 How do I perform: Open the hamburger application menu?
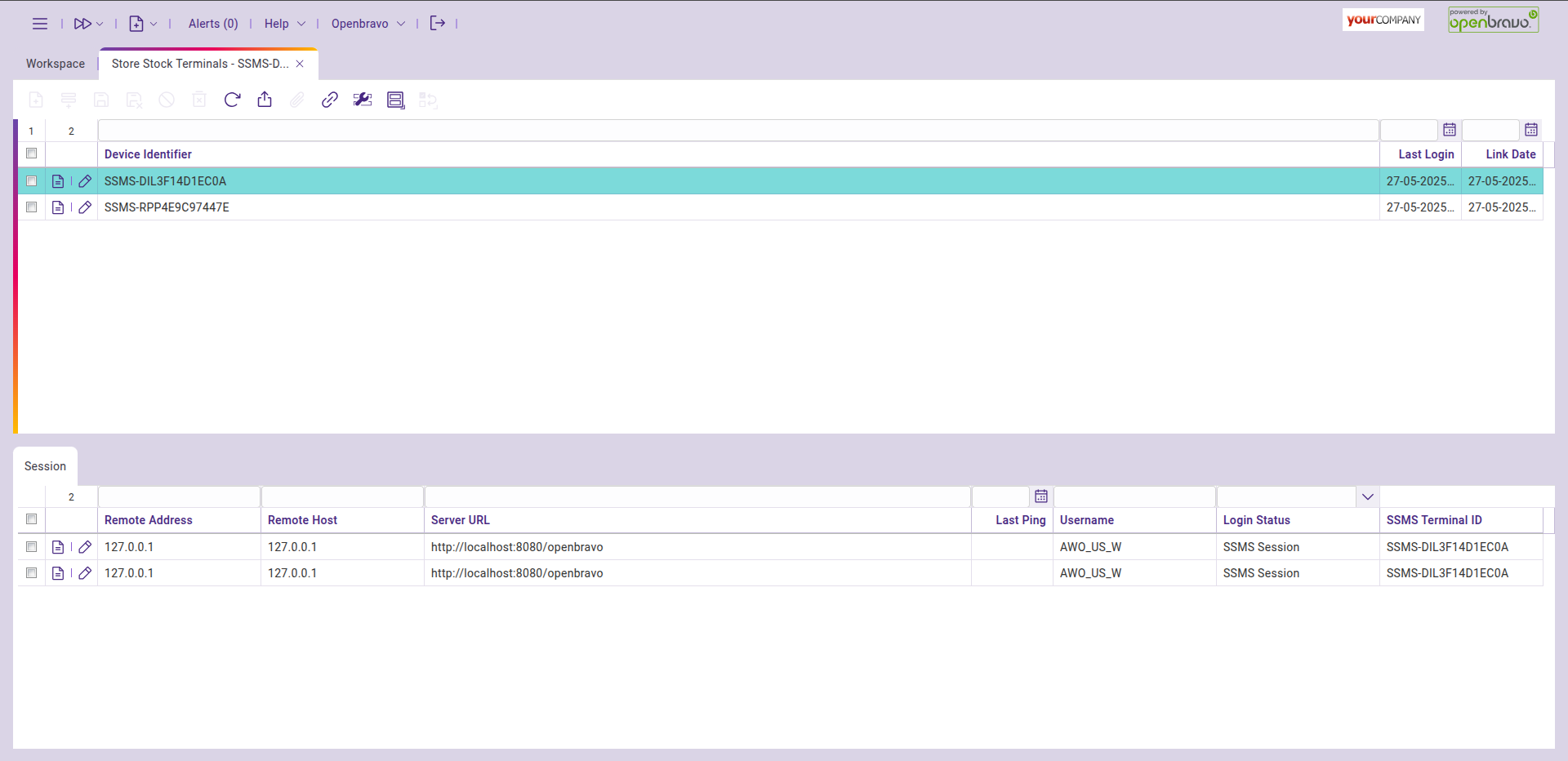pos(39,24)
